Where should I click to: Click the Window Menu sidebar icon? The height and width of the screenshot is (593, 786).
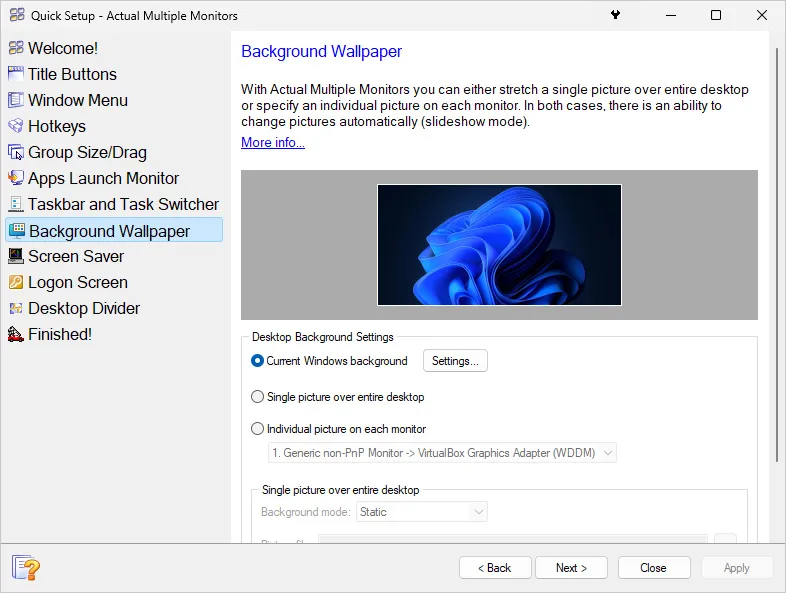[16, 100]
